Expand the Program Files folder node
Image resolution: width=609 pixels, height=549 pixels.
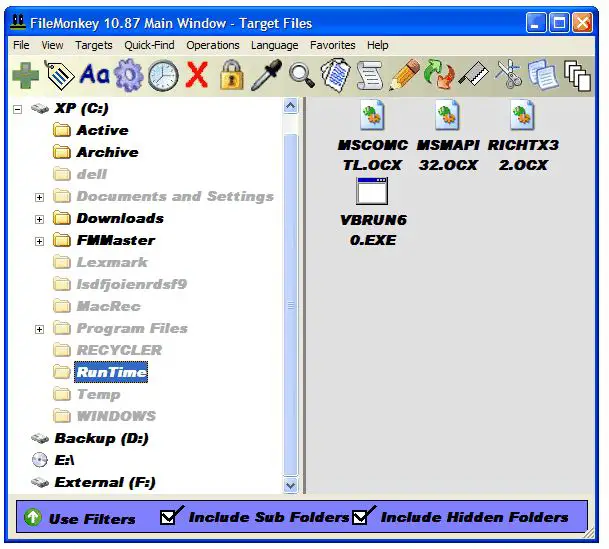[39, 329]
